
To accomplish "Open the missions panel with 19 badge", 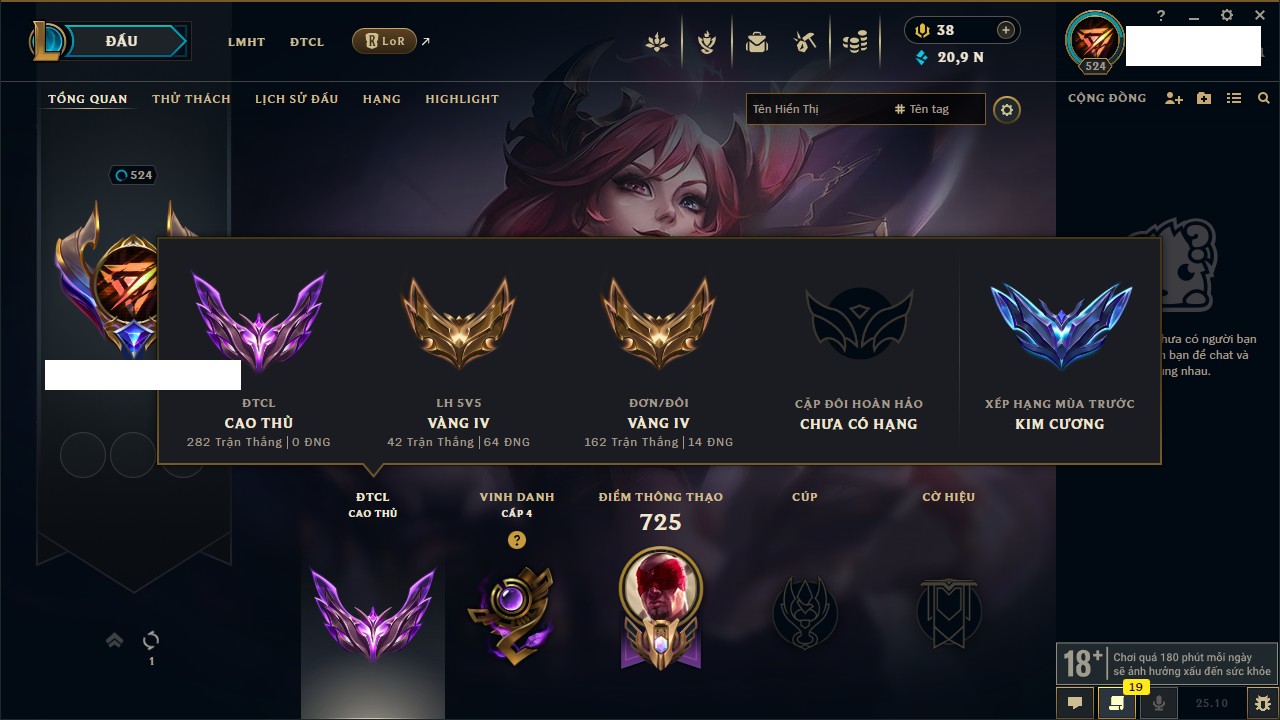I will coord(1117,703).
